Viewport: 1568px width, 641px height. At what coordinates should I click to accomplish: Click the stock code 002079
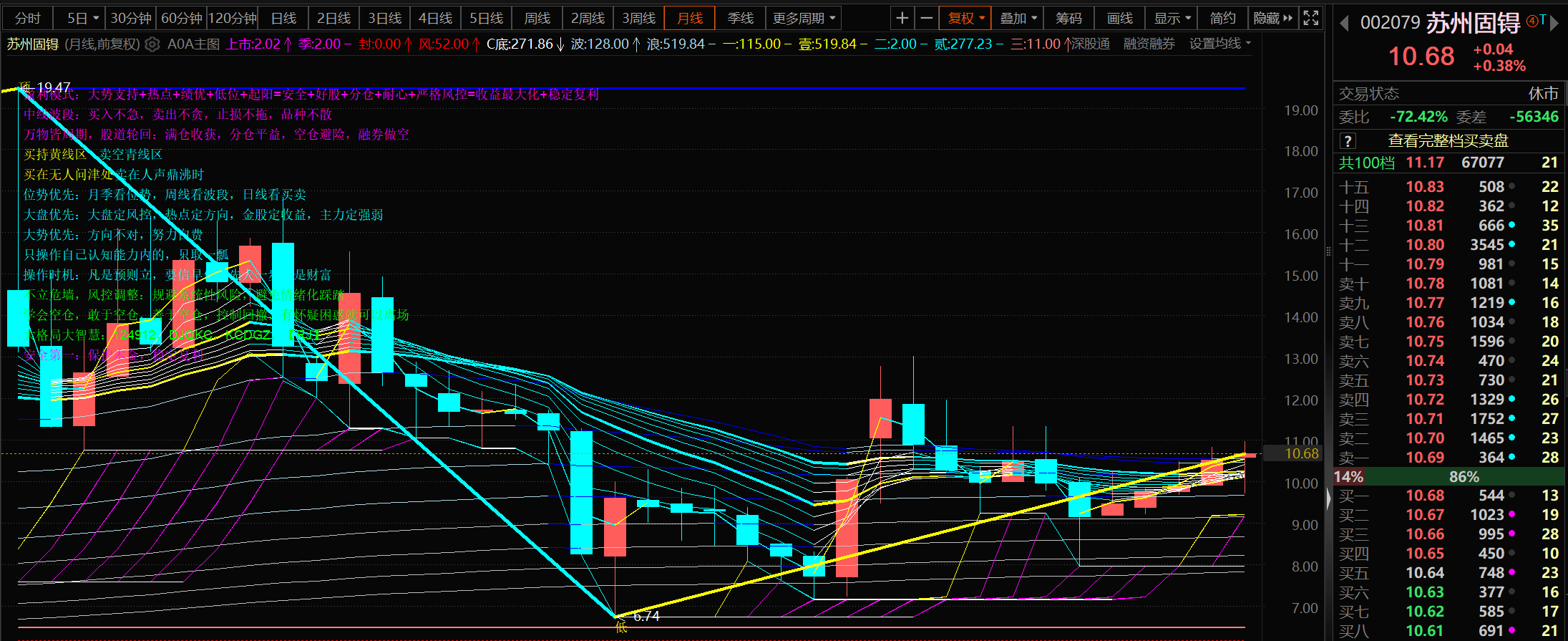click(1390, 23)
